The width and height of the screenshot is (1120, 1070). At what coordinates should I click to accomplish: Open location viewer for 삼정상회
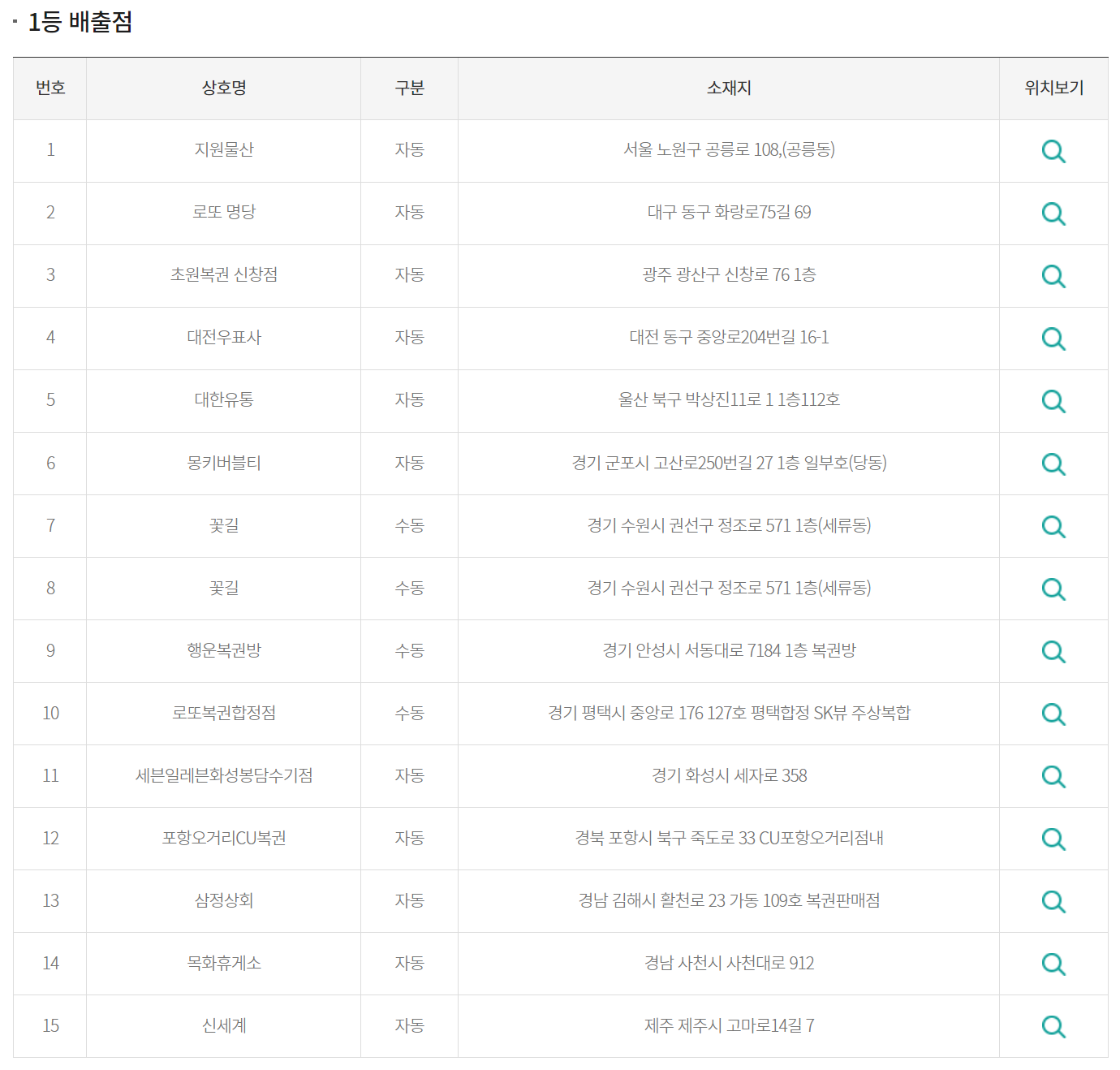pyautogui.click(x=1053, y=901)
